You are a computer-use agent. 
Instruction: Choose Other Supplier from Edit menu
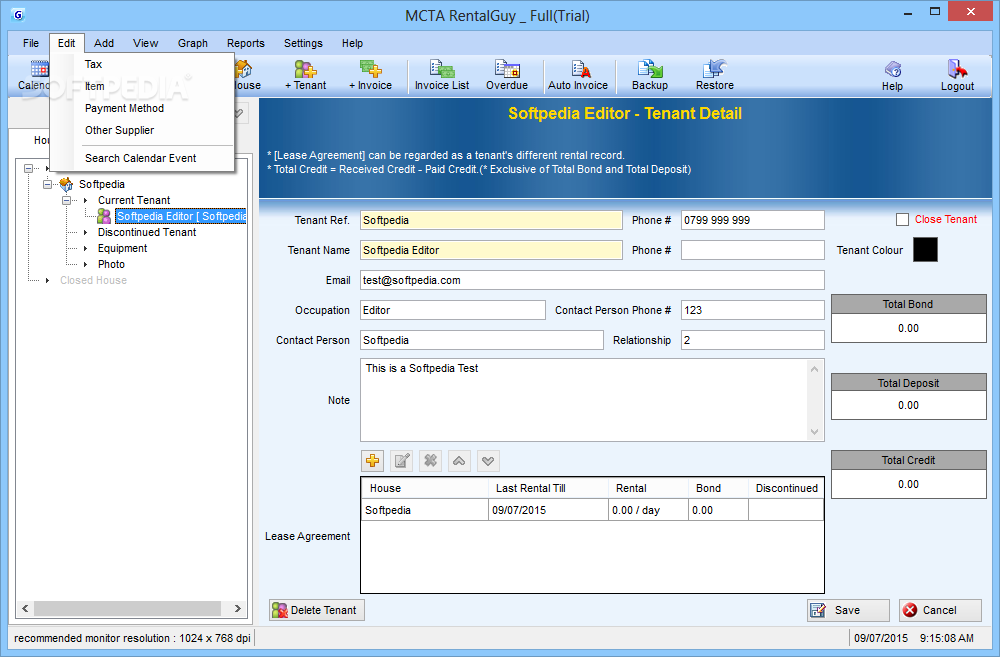click(142, 130)
